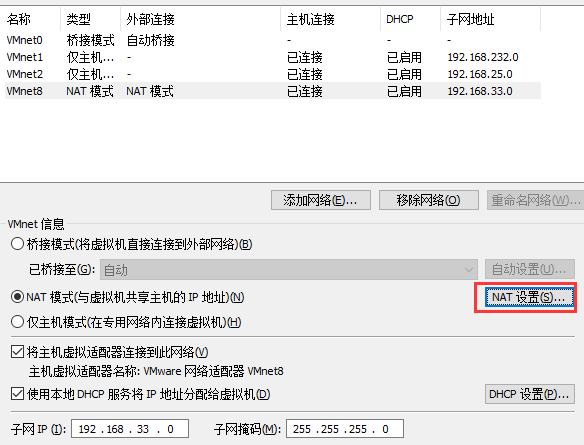Toggle use local DHCP service checkbox
Image resolution: width=584 pixels, height=445 pixels.
click(17, 394)
